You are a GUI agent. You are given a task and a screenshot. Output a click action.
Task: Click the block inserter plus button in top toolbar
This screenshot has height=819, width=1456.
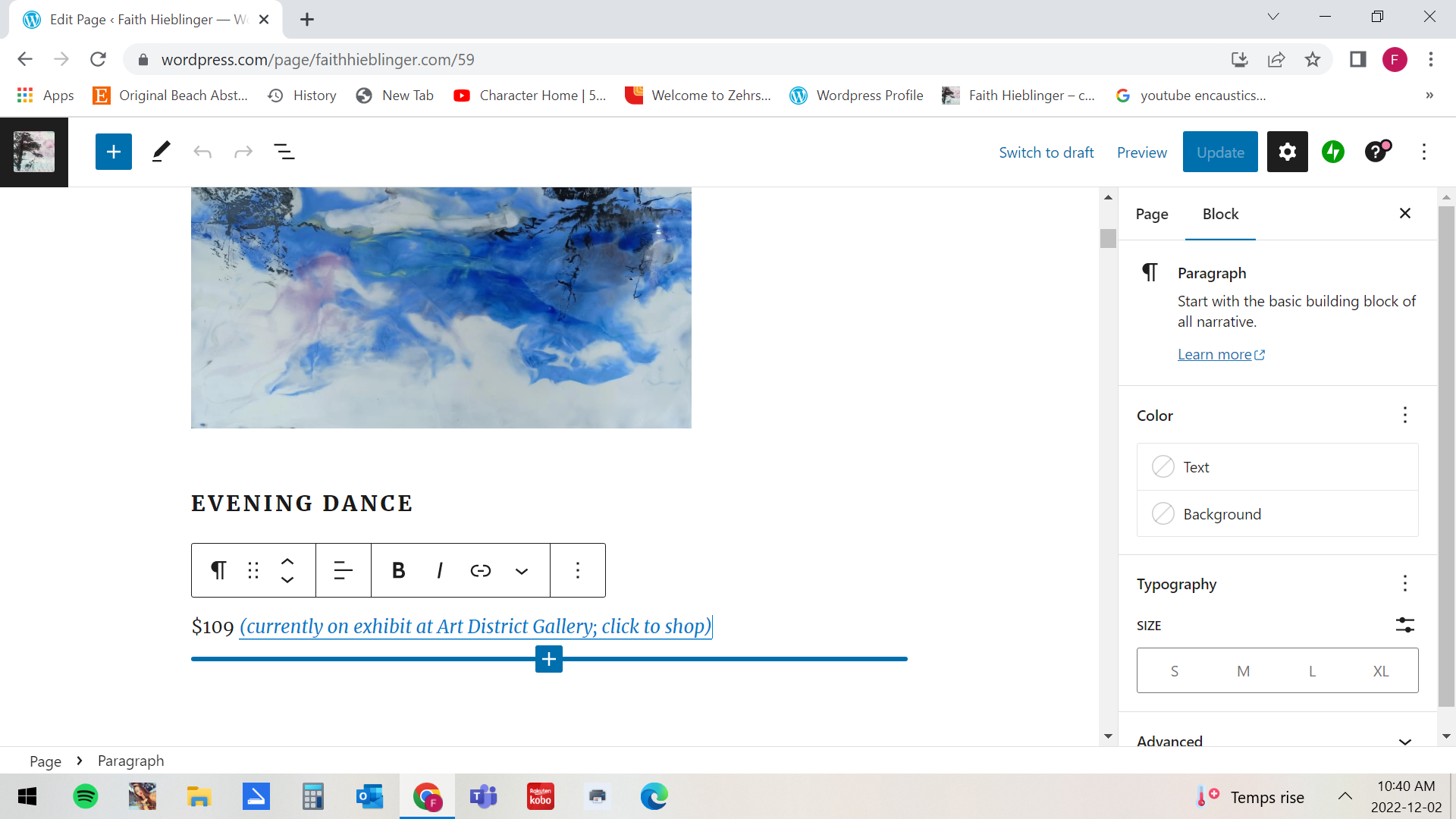click(x=114, y=152)
